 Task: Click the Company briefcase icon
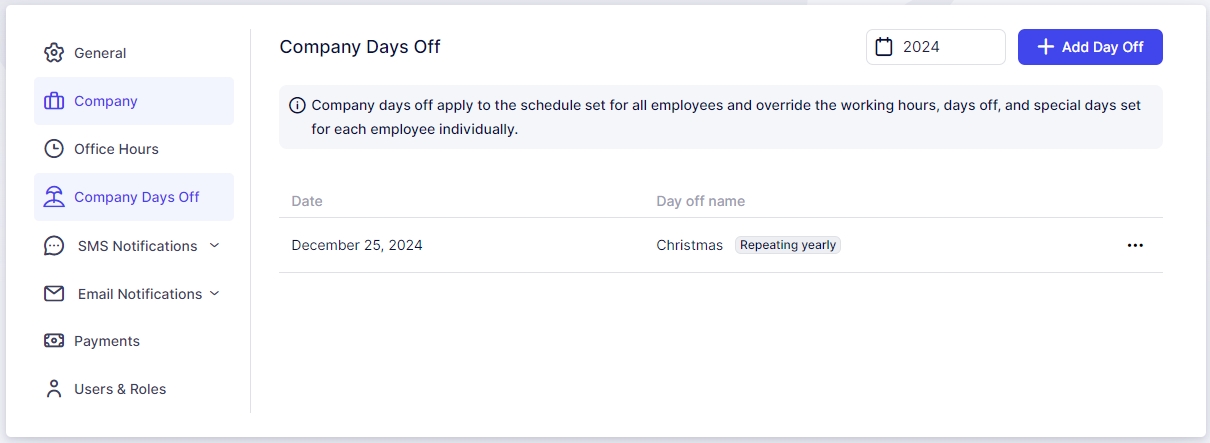[54, 101]
